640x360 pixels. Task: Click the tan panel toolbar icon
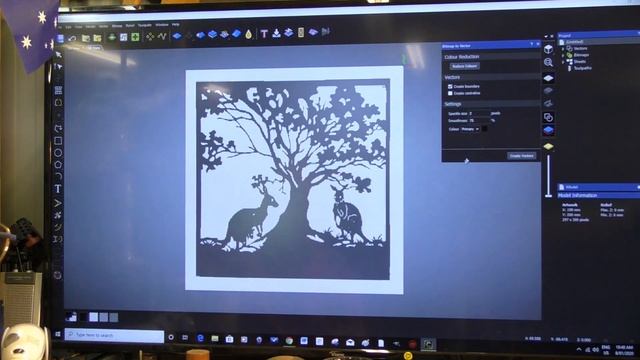pos(301,33)
